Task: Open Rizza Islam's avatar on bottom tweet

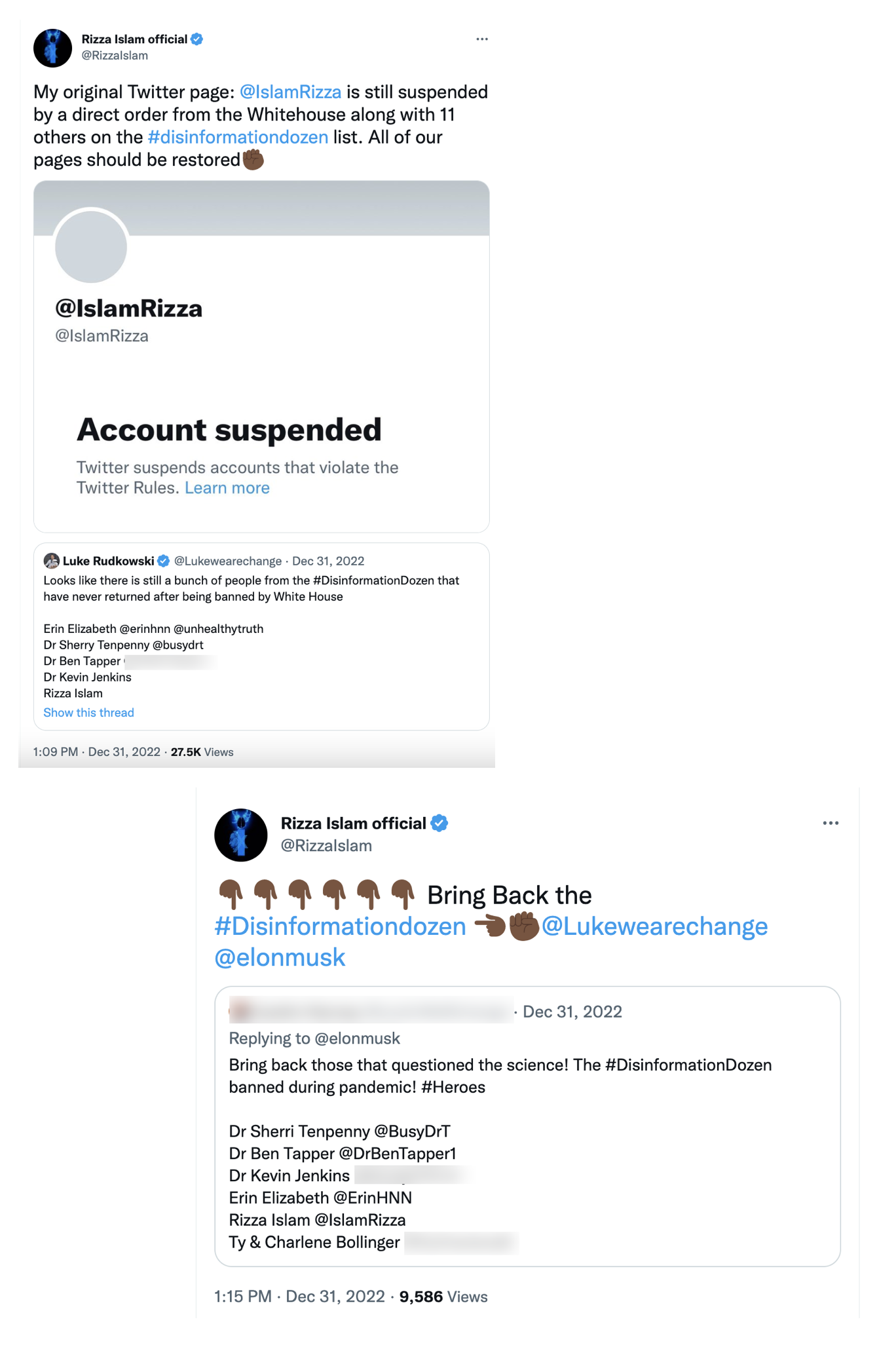Action: [x=240, y=833]
